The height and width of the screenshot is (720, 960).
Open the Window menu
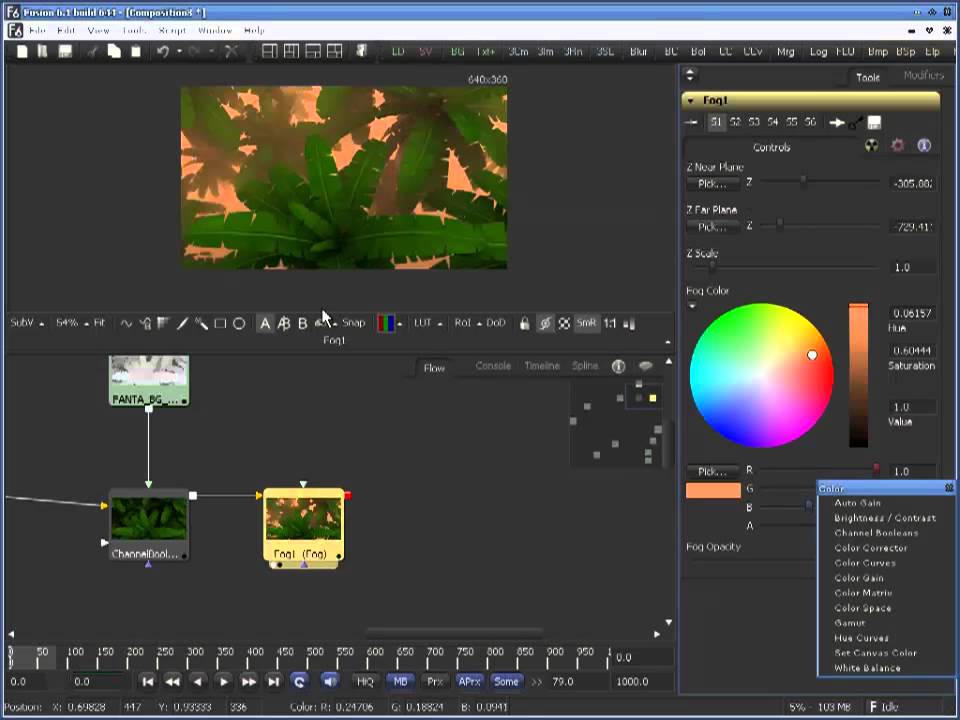(215, 30)
